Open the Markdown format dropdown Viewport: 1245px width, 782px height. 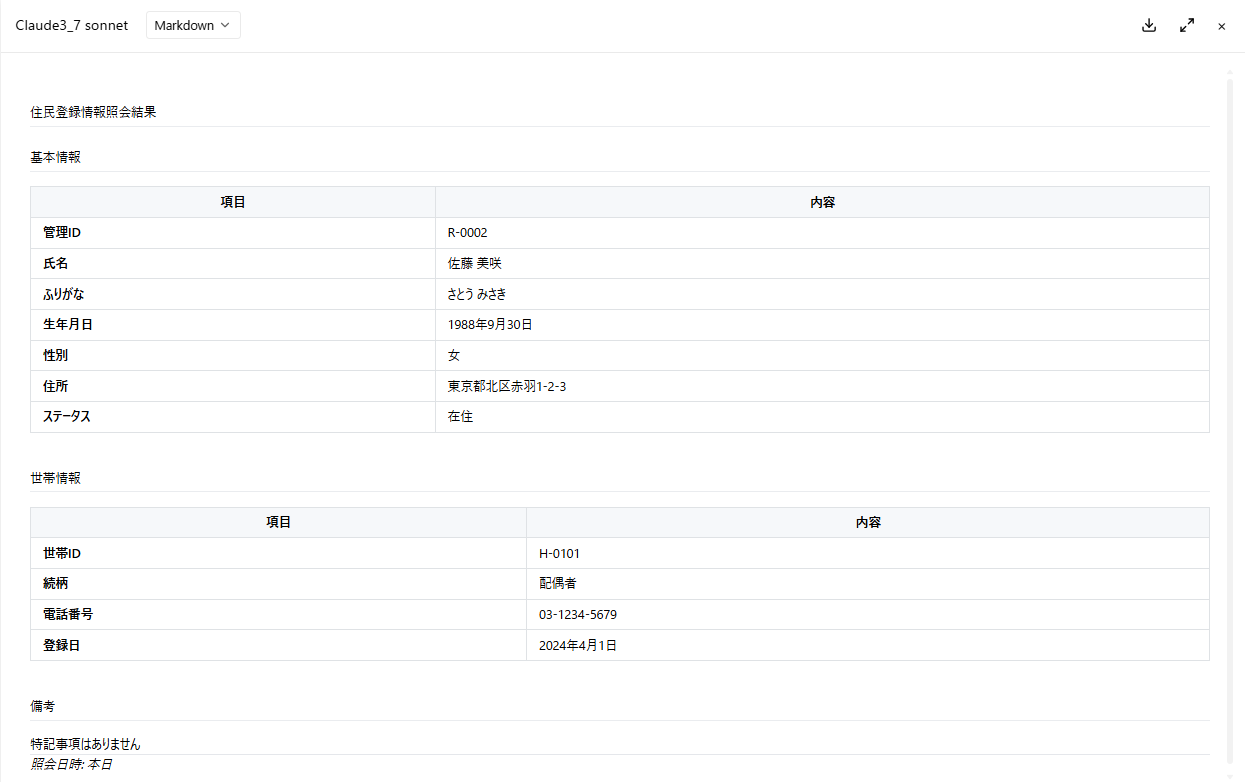pyautogui.click(x=193, y=26)
